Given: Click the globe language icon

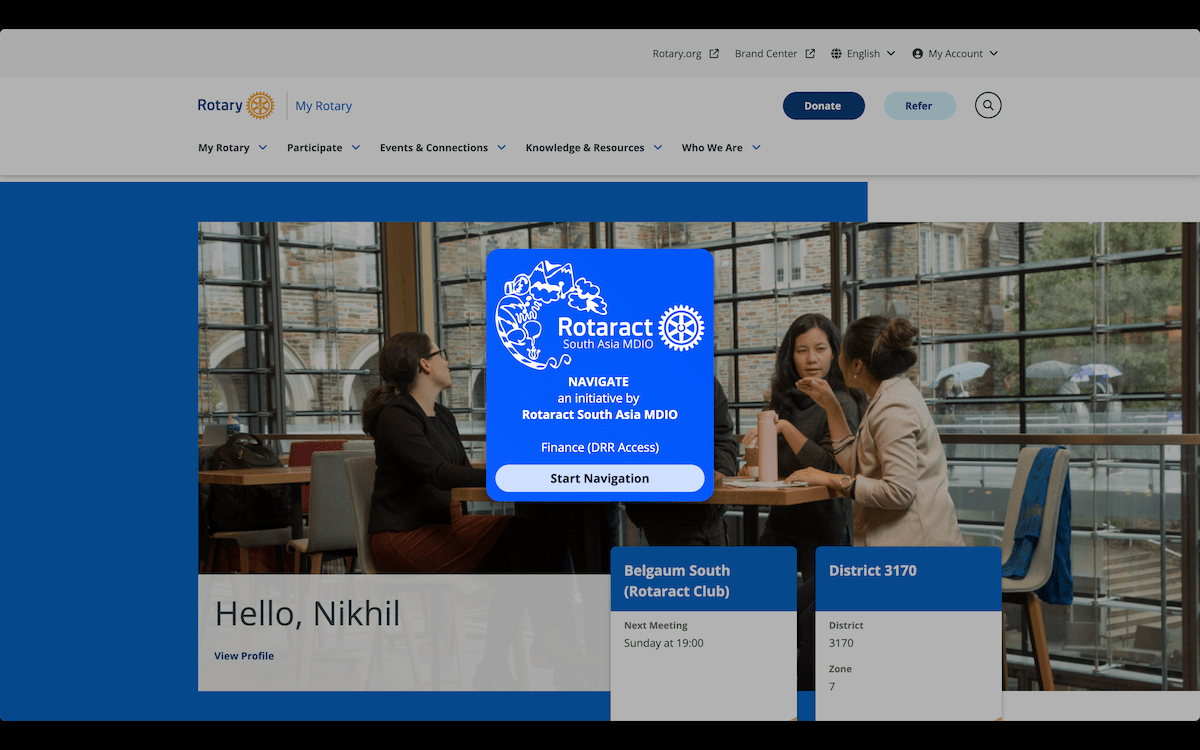Looking at the screenshot, I should (836, 54).
